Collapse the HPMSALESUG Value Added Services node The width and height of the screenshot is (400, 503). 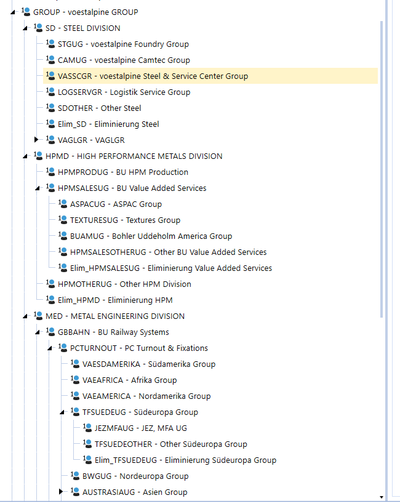(38, 188)
